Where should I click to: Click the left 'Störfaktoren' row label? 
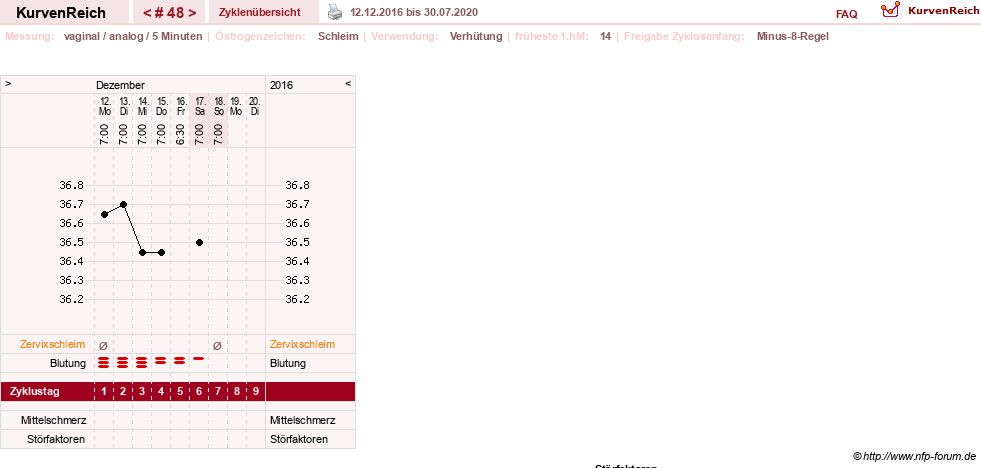click(56, 439)
